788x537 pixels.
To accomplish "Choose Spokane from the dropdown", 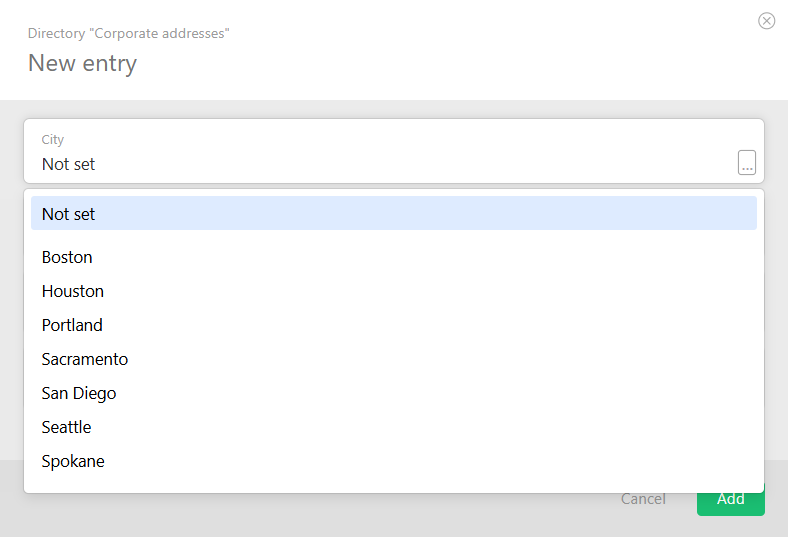I will click(x=73, y=461).
